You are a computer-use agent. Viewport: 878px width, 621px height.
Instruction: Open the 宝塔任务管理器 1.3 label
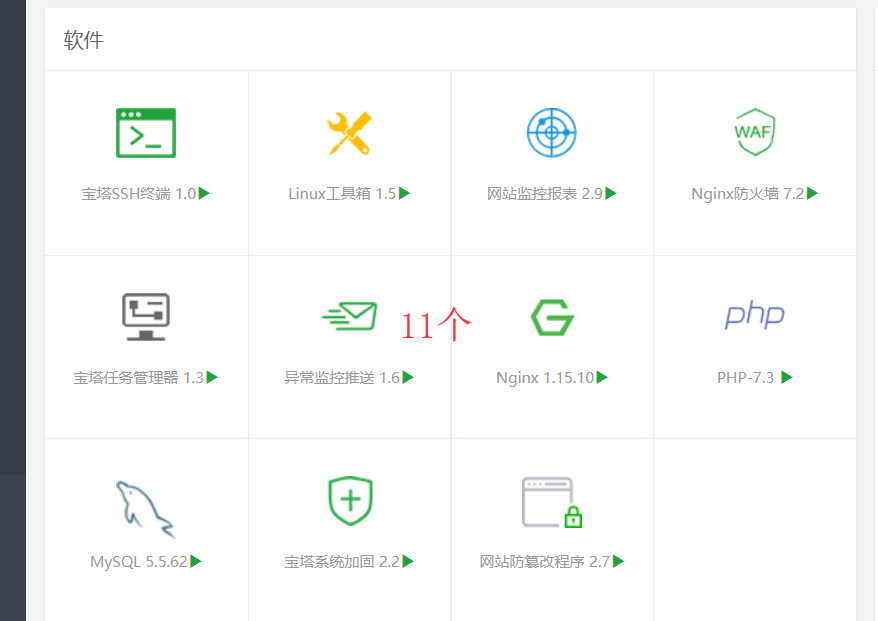[x=139, y=378]
